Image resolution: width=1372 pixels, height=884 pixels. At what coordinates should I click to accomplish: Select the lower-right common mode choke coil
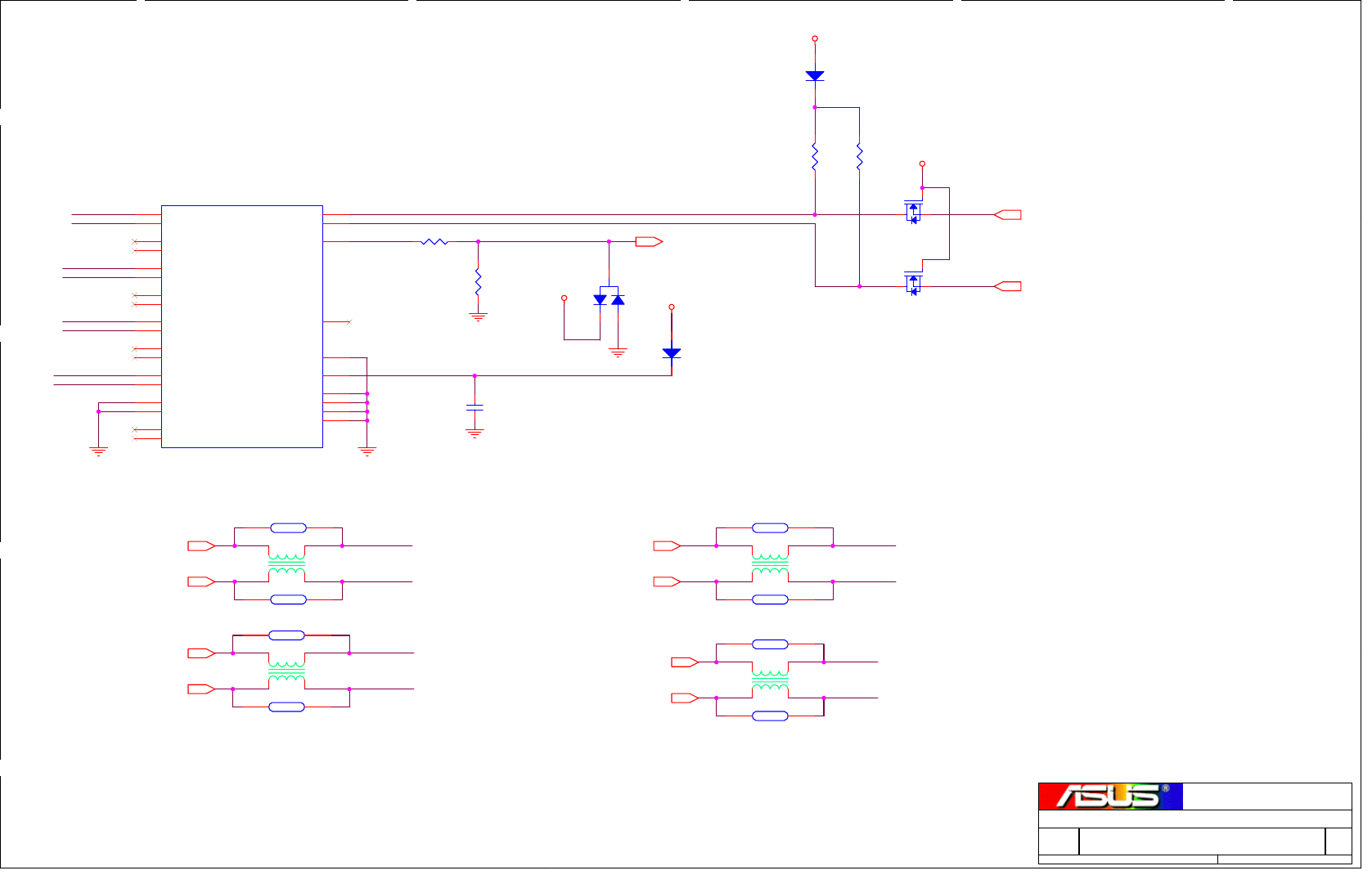click(770, 680)
